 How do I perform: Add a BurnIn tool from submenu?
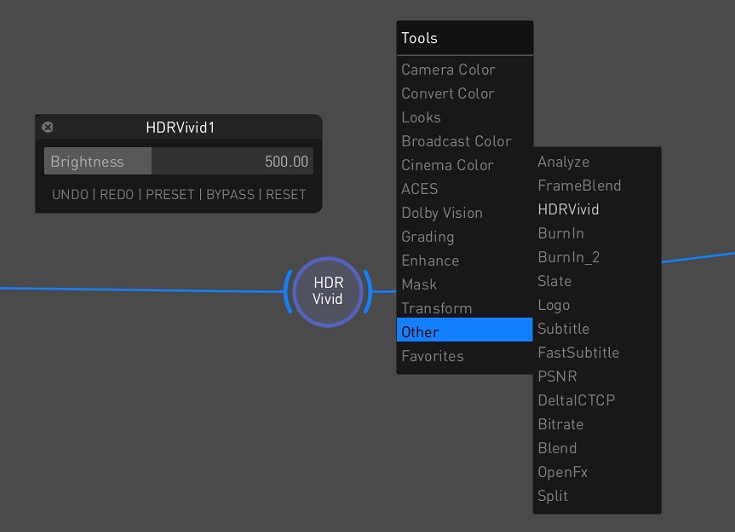click(x=561, y=234)
